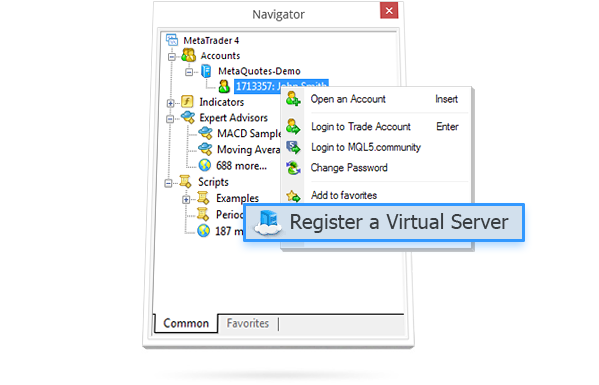Screen dimensions: 599x385
Task: Click the Indicators function icon
Action: click(187, 102)
